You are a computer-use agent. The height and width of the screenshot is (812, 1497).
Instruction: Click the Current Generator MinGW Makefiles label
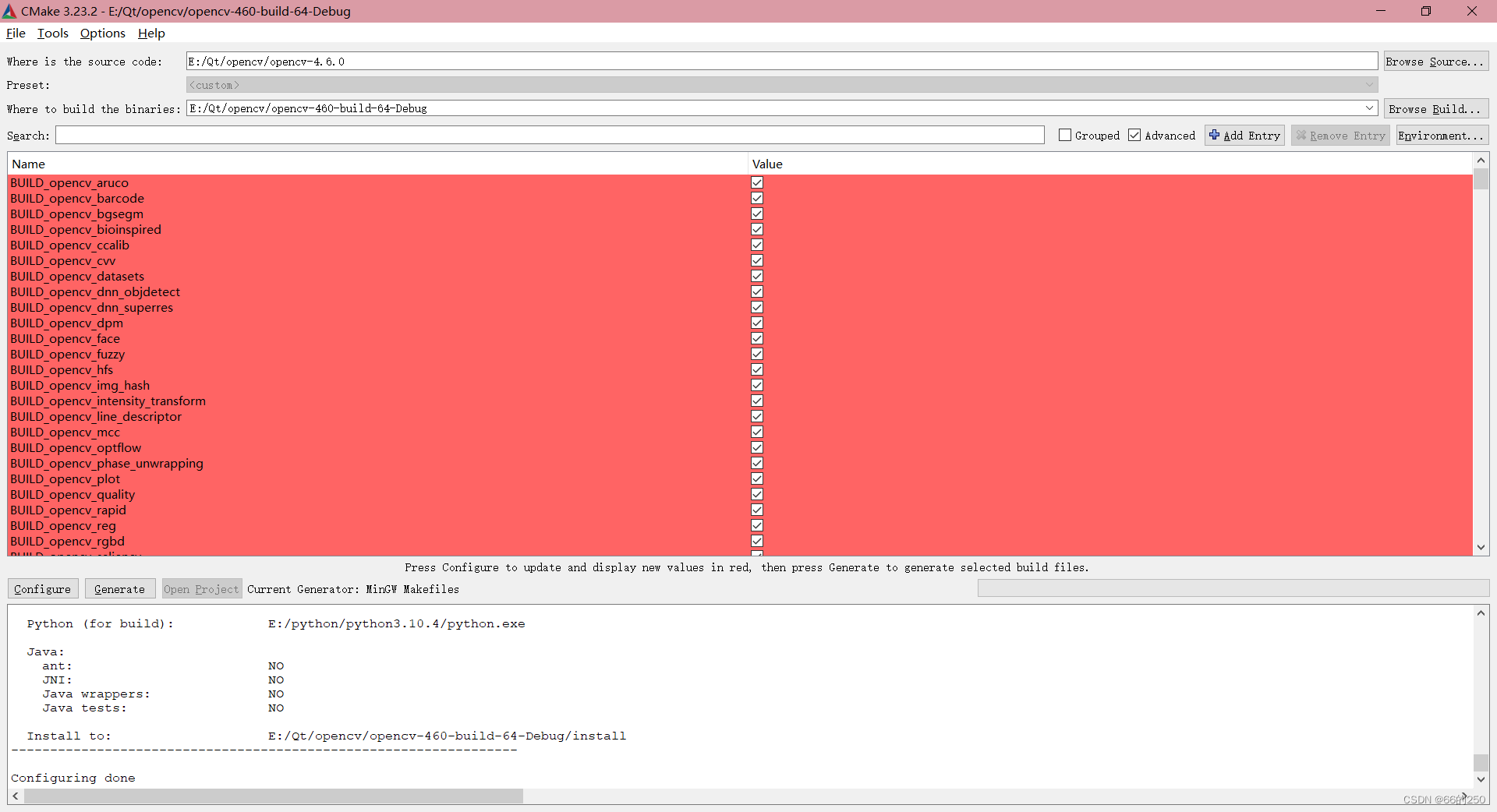353,589
